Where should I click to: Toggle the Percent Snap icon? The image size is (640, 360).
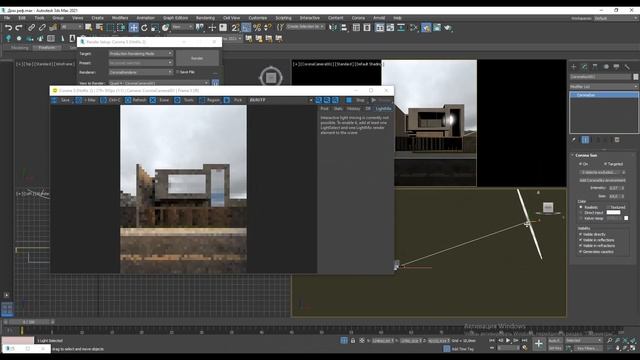point(257,27)
